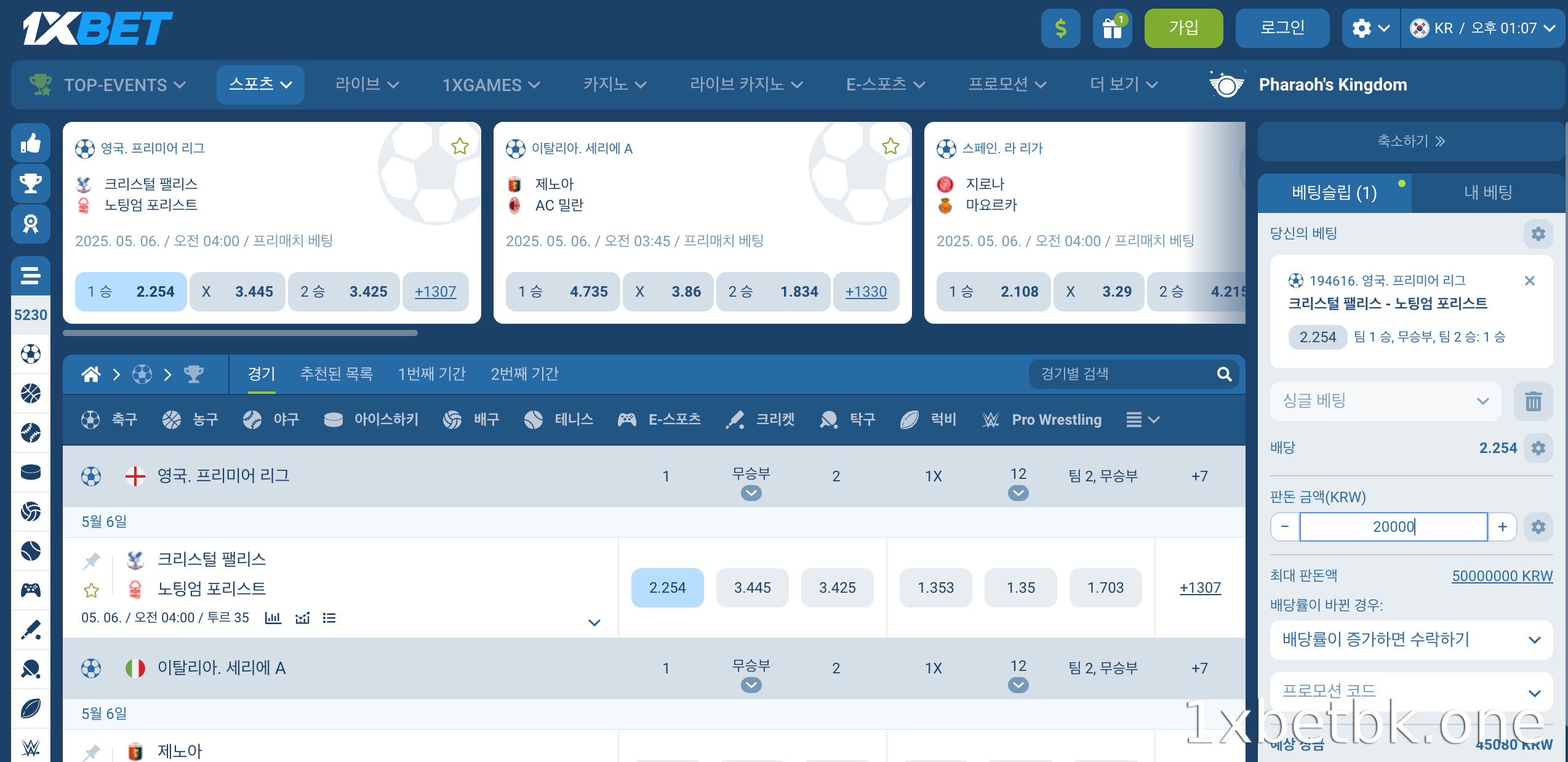Remove Crystal Palace bet with X
The height and width of the screenshot is (762, 1568).
[x=1529, y=281]
